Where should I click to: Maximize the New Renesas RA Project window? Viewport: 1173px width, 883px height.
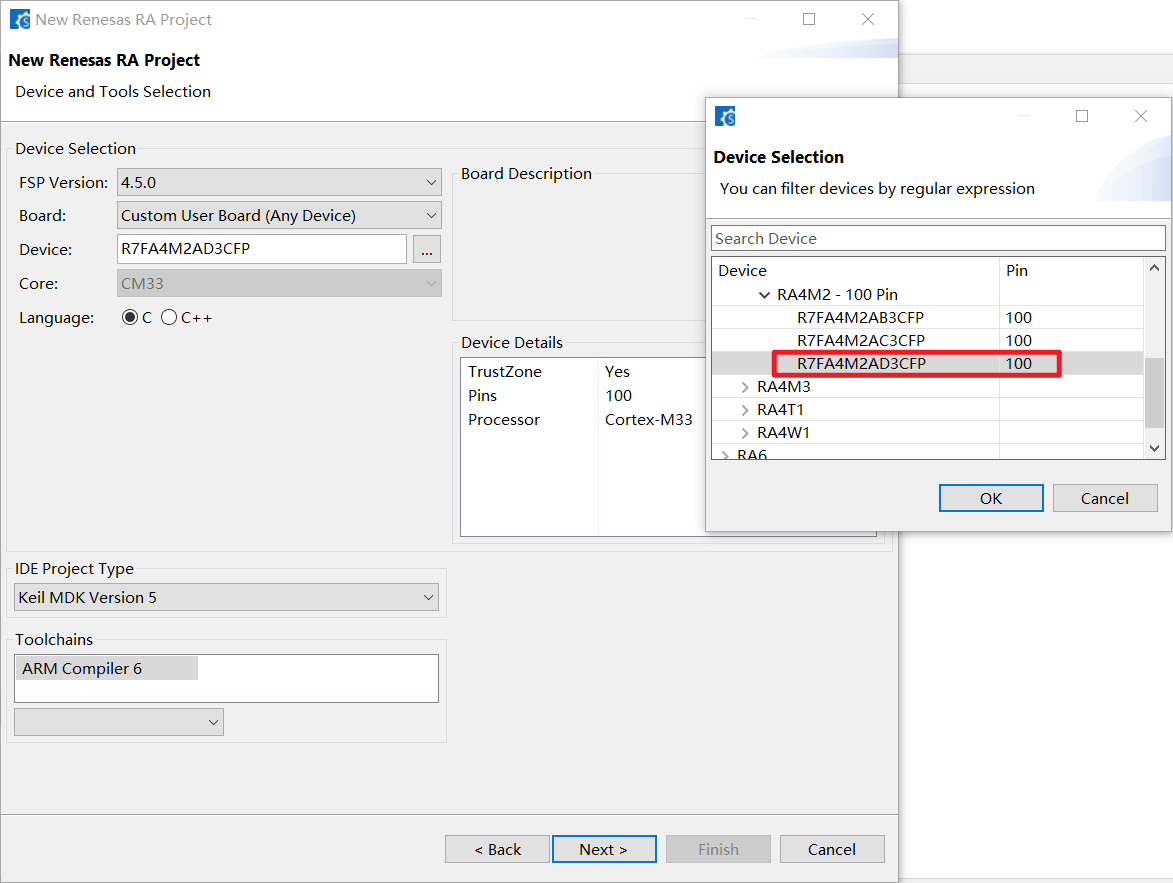pyautogui.click(x=809, y=19)
